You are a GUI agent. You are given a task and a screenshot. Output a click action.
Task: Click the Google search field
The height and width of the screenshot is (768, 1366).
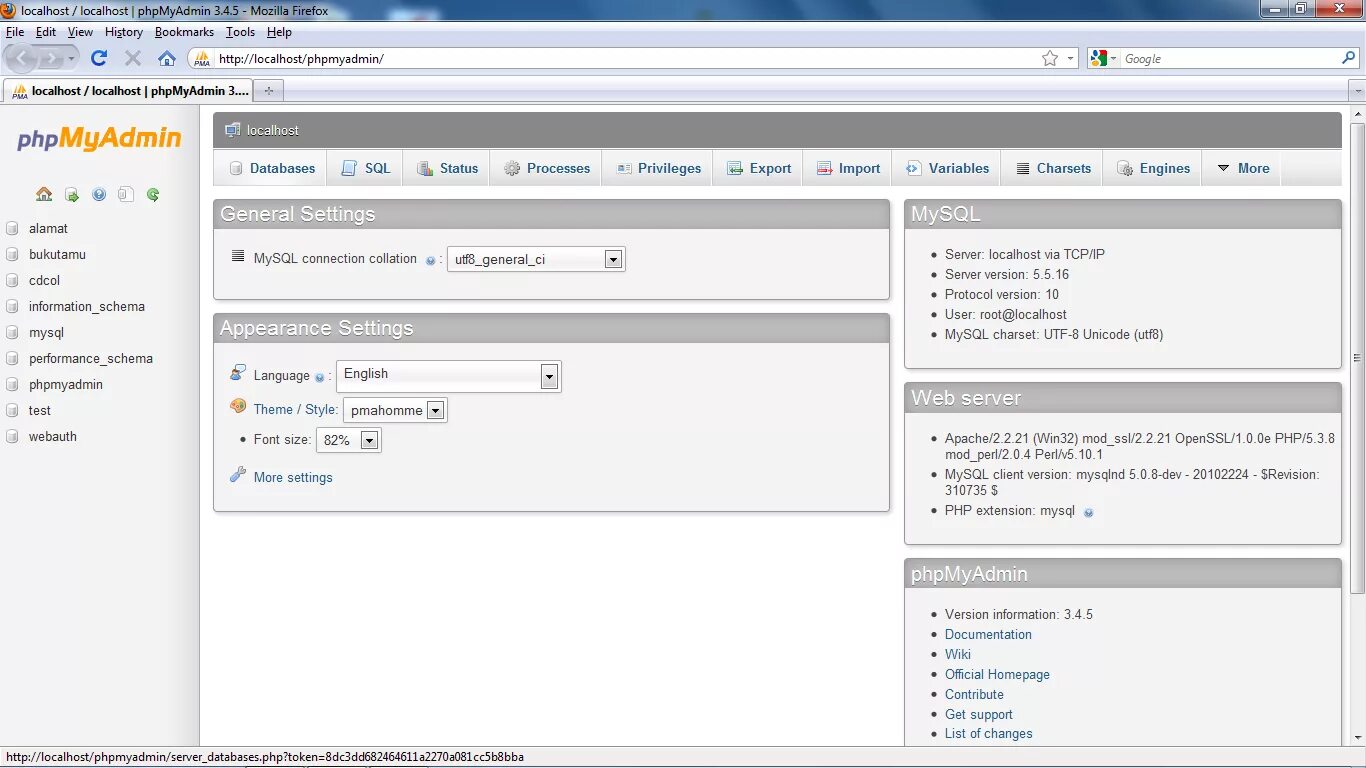click(x=1230, y=58)
